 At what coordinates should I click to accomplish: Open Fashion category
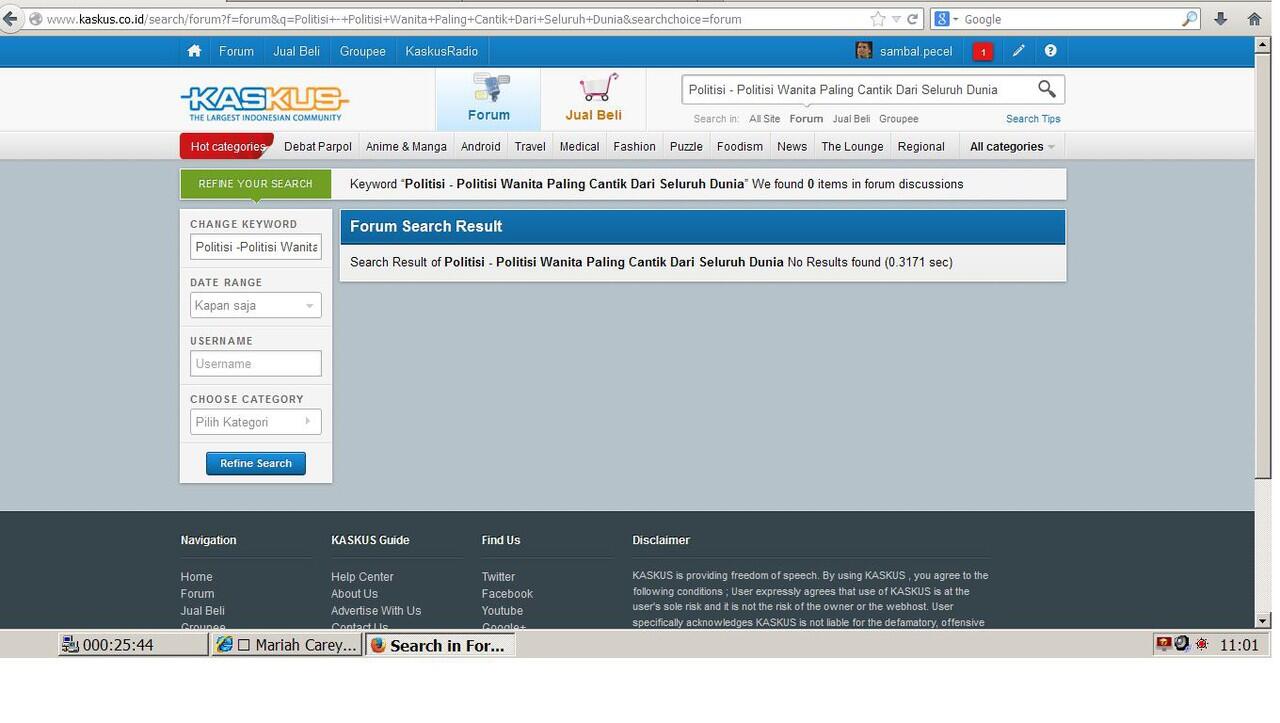634,146
